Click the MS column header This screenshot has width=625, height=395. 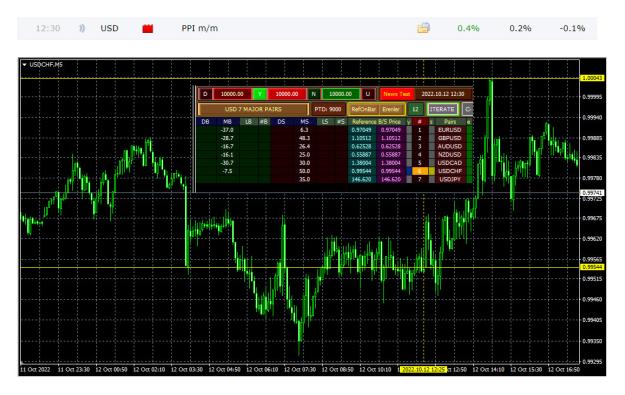tap(305, 122)
